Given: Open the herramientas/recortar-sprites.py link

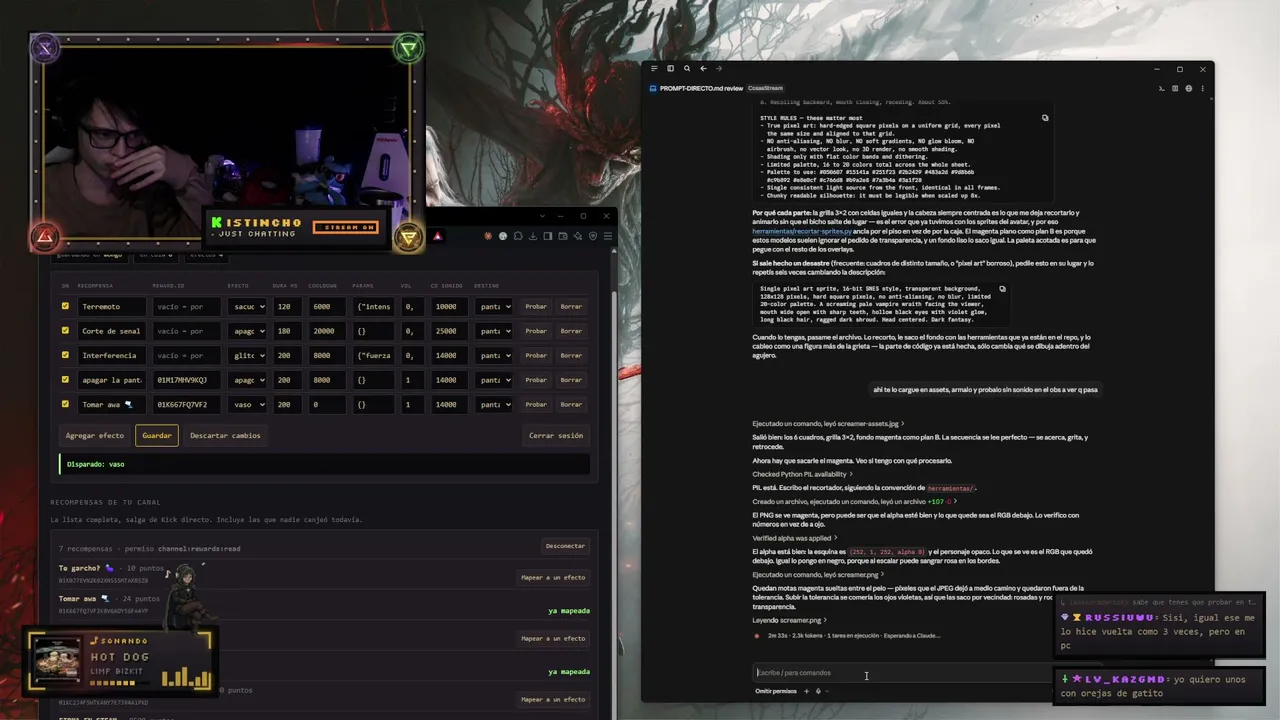Looking at the screenshot, I should pos(802,231).
